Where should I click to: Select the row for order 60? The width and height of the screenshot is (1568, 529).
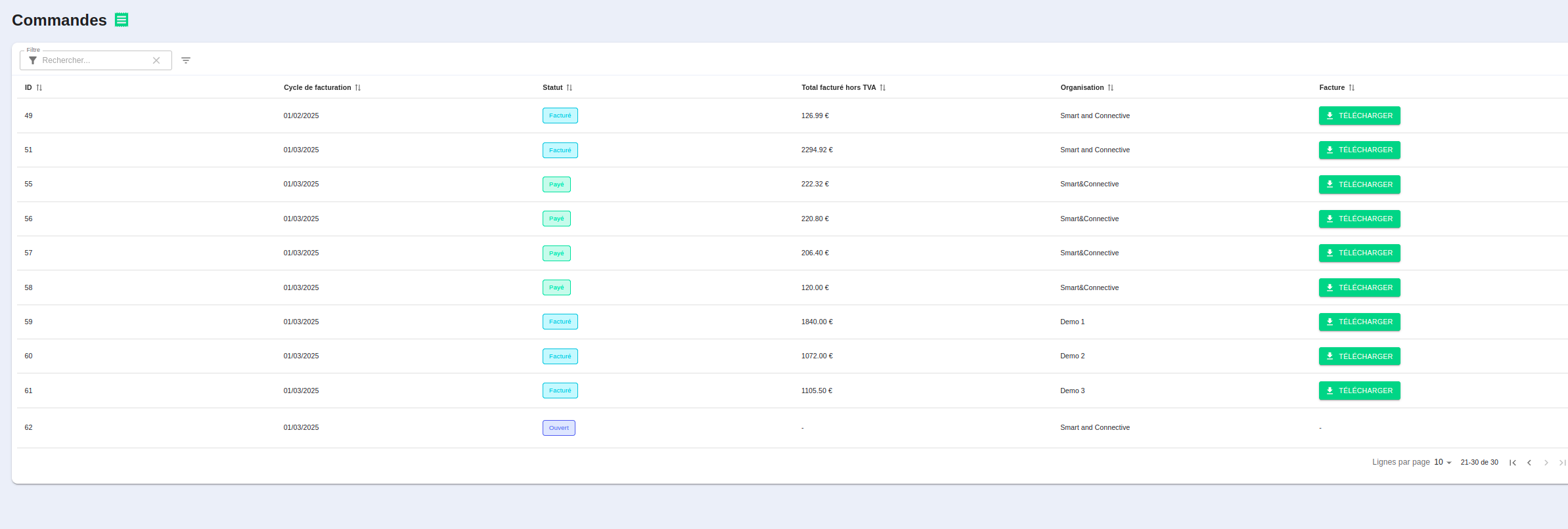(394, 356)
